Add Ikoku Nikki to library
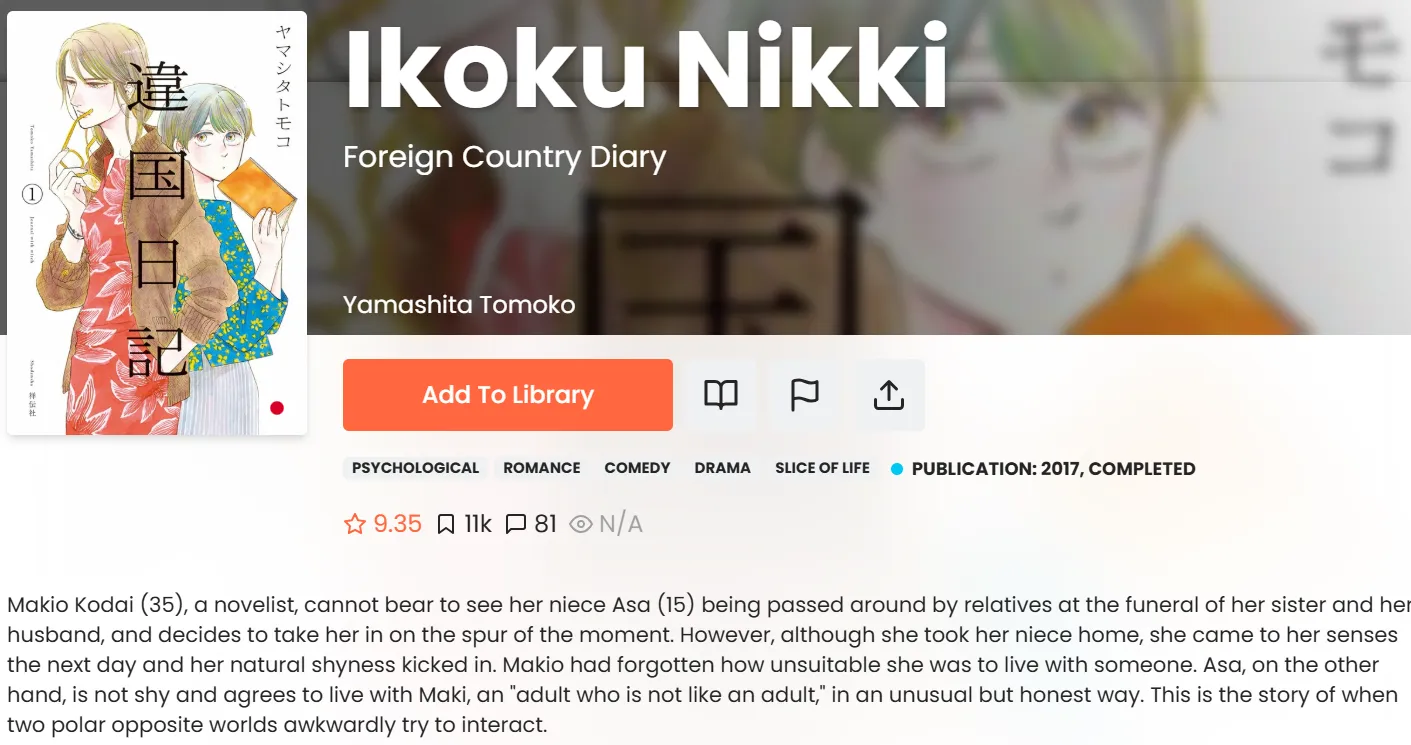Image resolution: width=1411 pixels, height=745 pixels. click(x=507, y=395)
